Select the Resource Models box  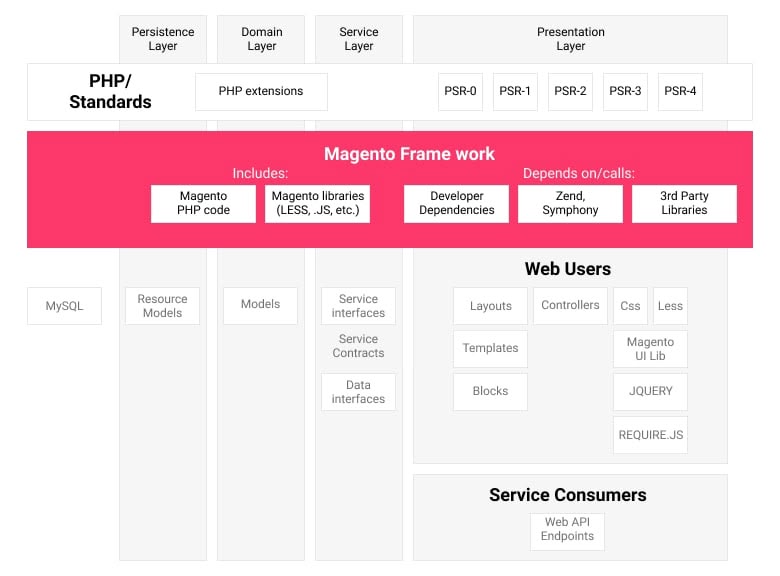(162, 306)
